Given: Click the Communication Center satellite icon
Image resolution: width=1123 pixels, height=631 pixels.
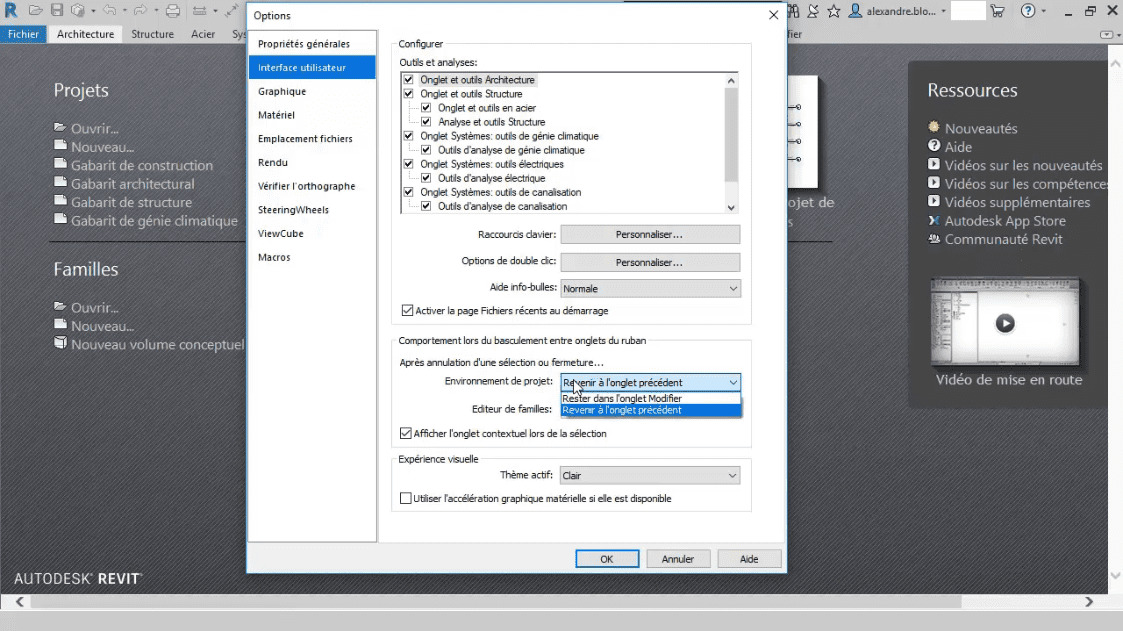Looking at the screenshot, I should [812, 11].
